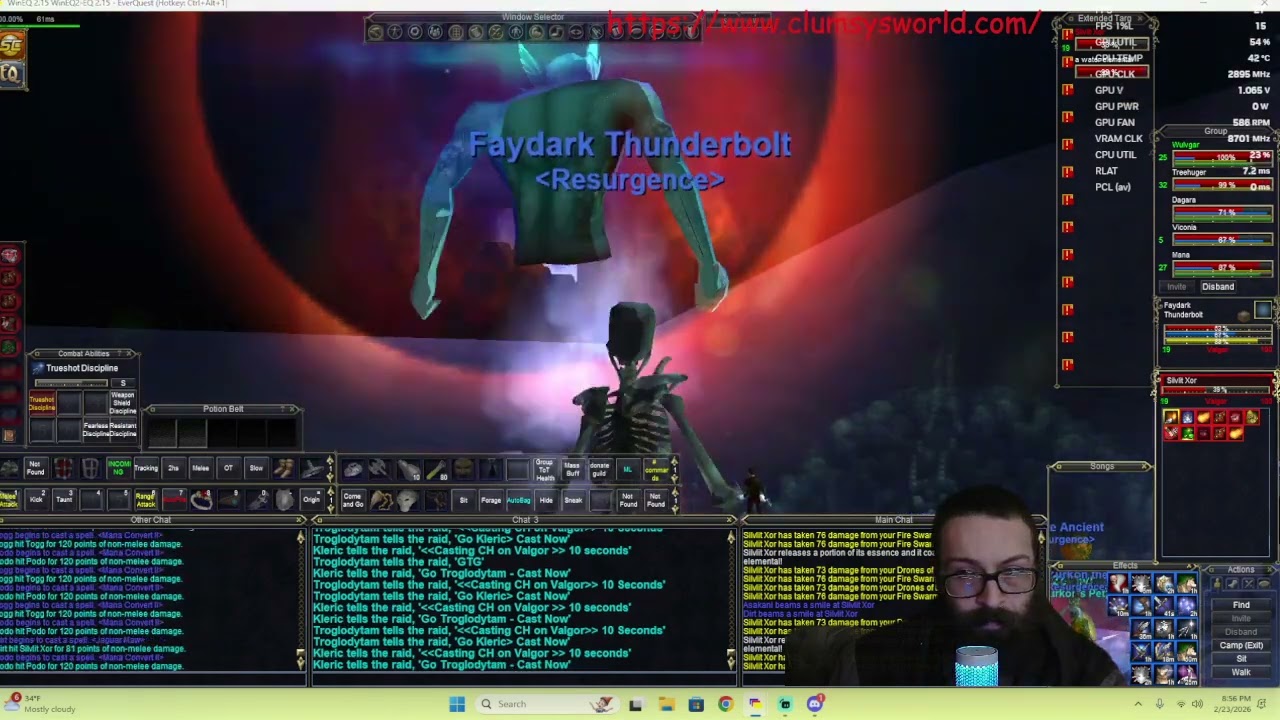The image size is (1280, 720).
Task: Click the Origin hotbutton
Action: tap(311, 500)
